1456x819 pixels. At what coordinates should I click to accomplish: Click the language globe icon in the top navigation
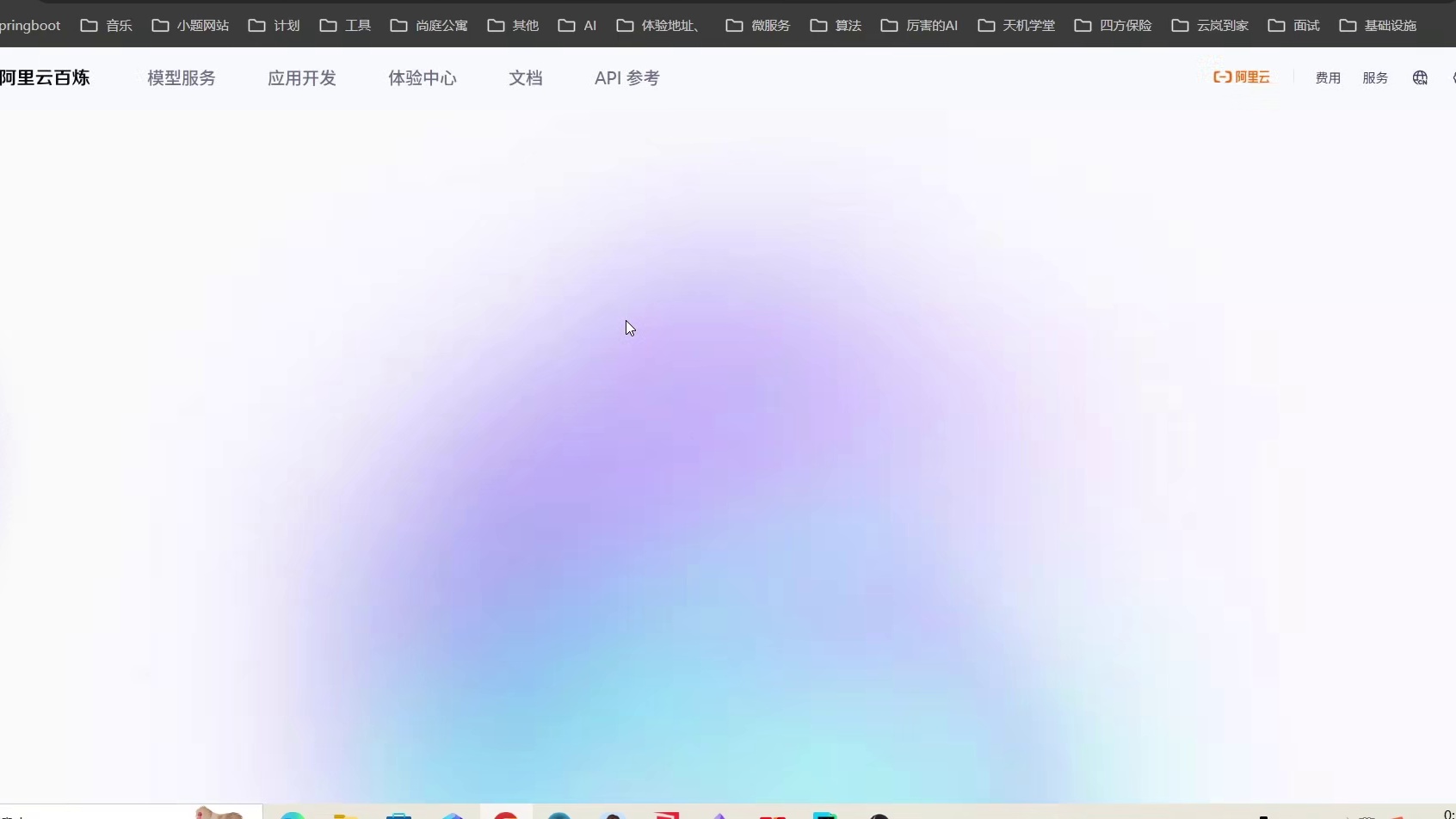pyautogui.click(x=1421, y=77)
